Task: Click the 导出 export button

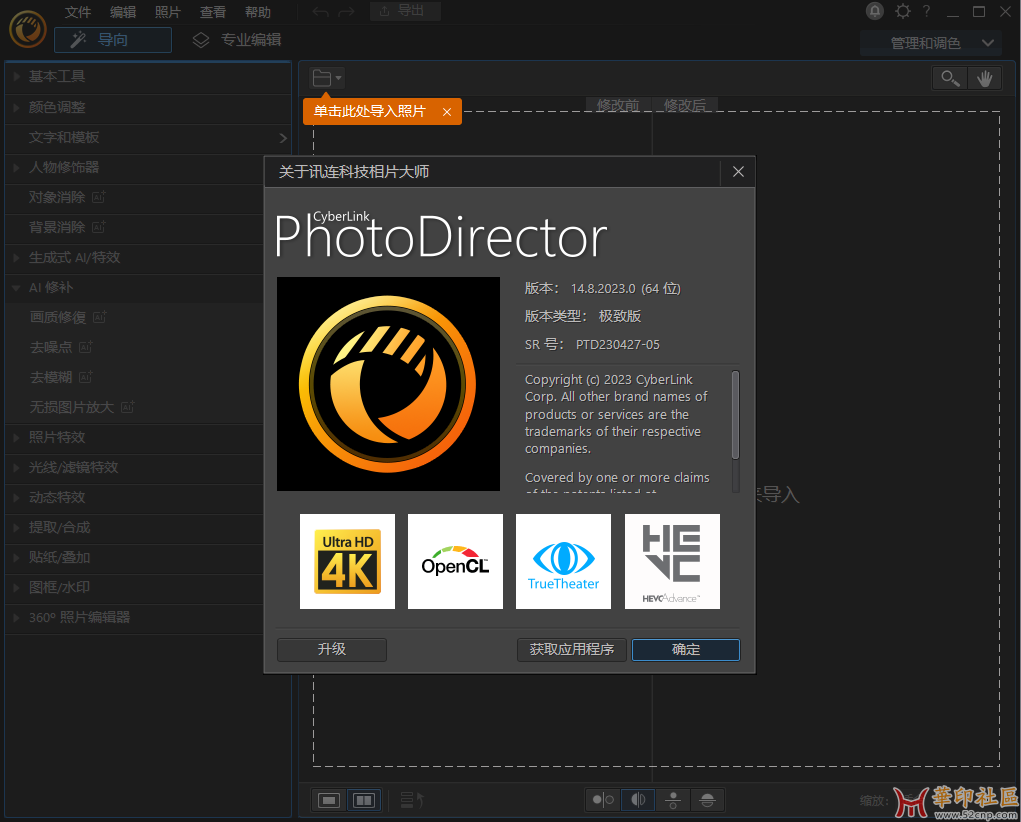Action: (405, 11)
